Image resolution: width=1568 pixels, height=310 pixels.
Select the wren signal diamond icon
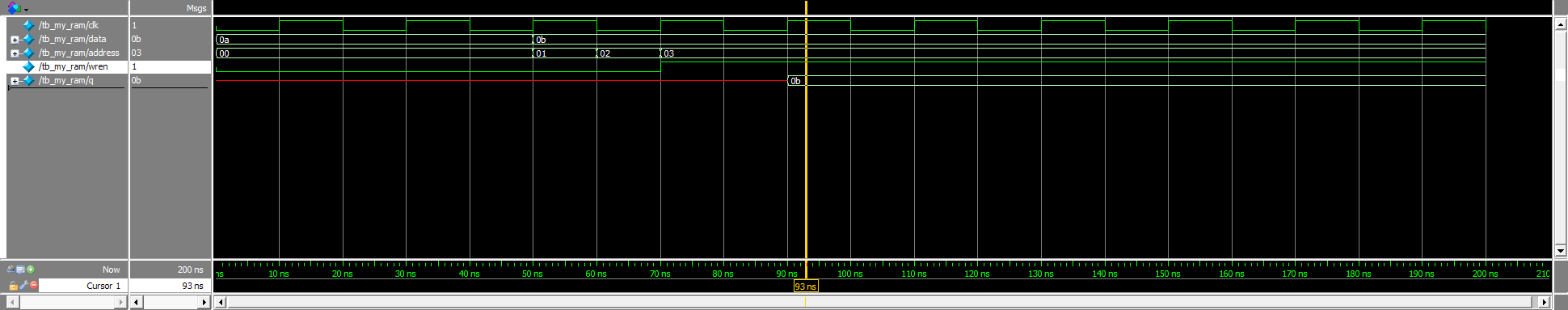click(x=28, y=66)
